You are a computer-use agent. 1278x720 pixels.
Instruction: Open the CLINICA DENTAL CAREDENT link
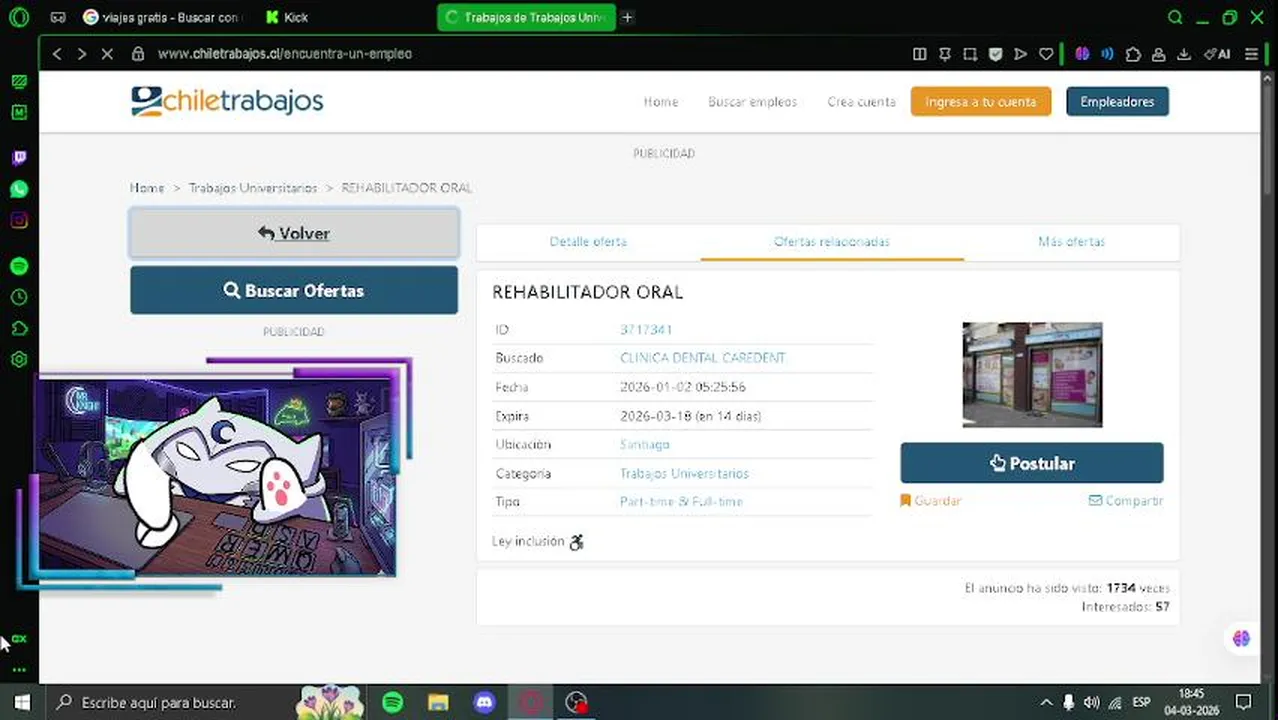pyautogui.click(x=703, y=358)
